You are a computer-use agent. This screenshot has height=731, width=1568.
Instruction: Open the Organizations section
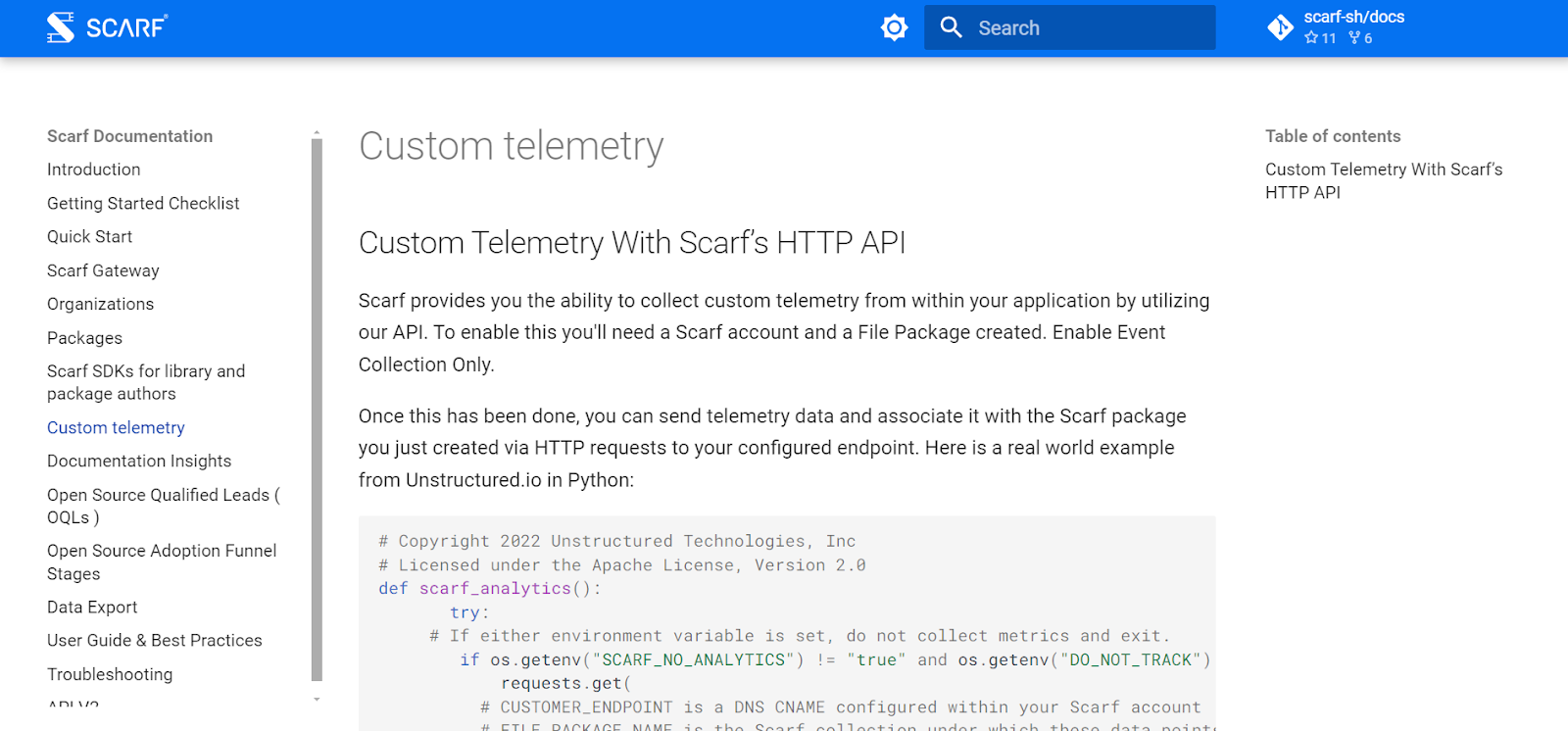coord(100,304)
